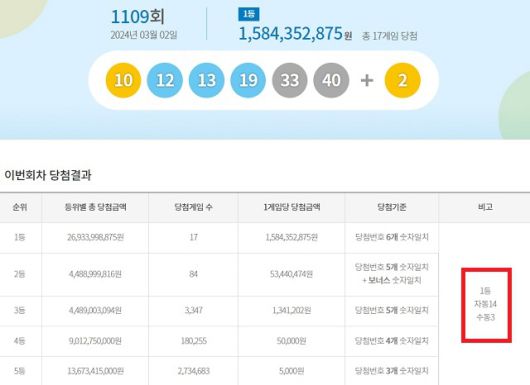Select total prize 4,488,999,816원

point(95,274)
